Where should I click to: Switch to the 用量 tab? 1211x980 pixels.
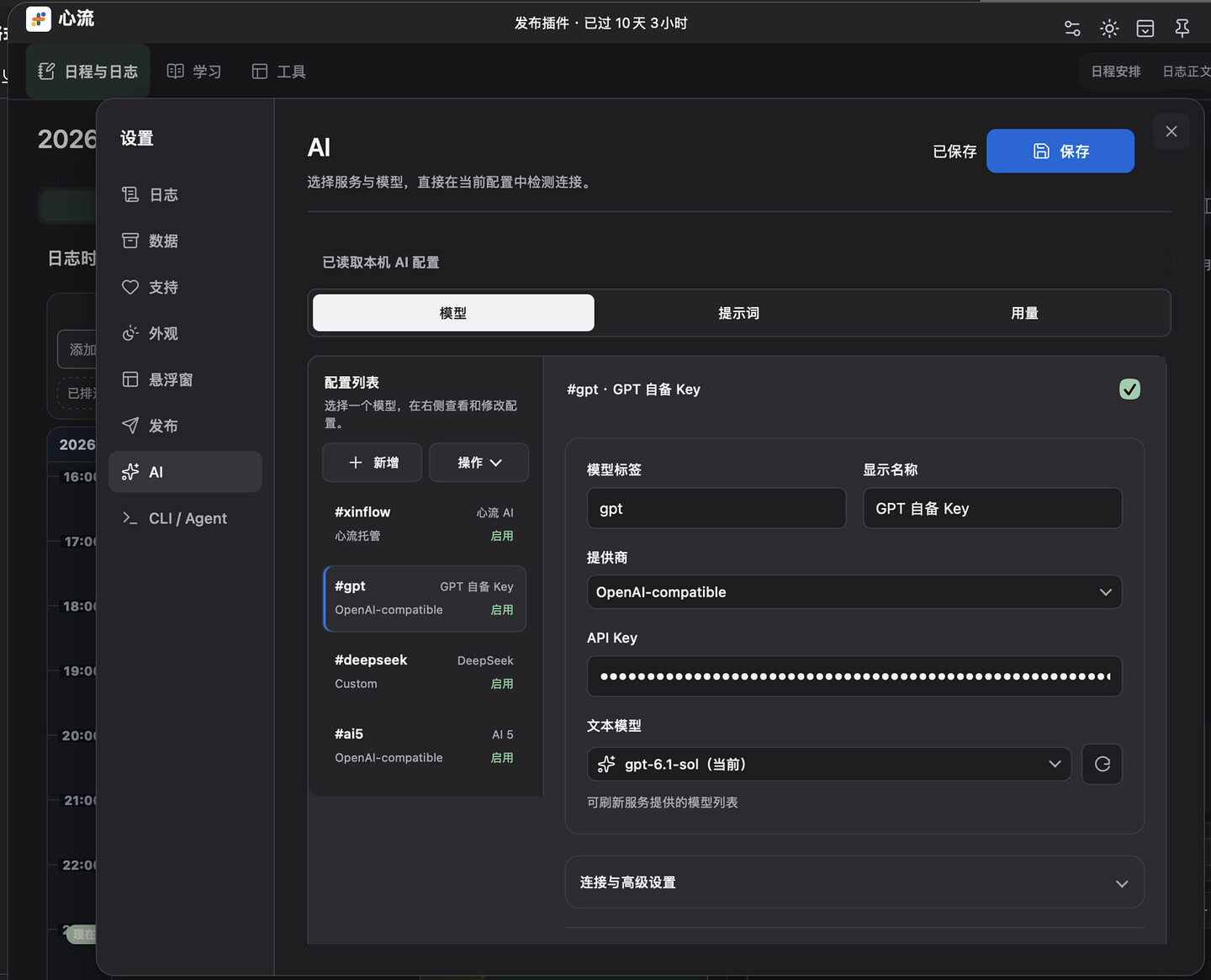pyautogui.click(x=1024, y=313)
